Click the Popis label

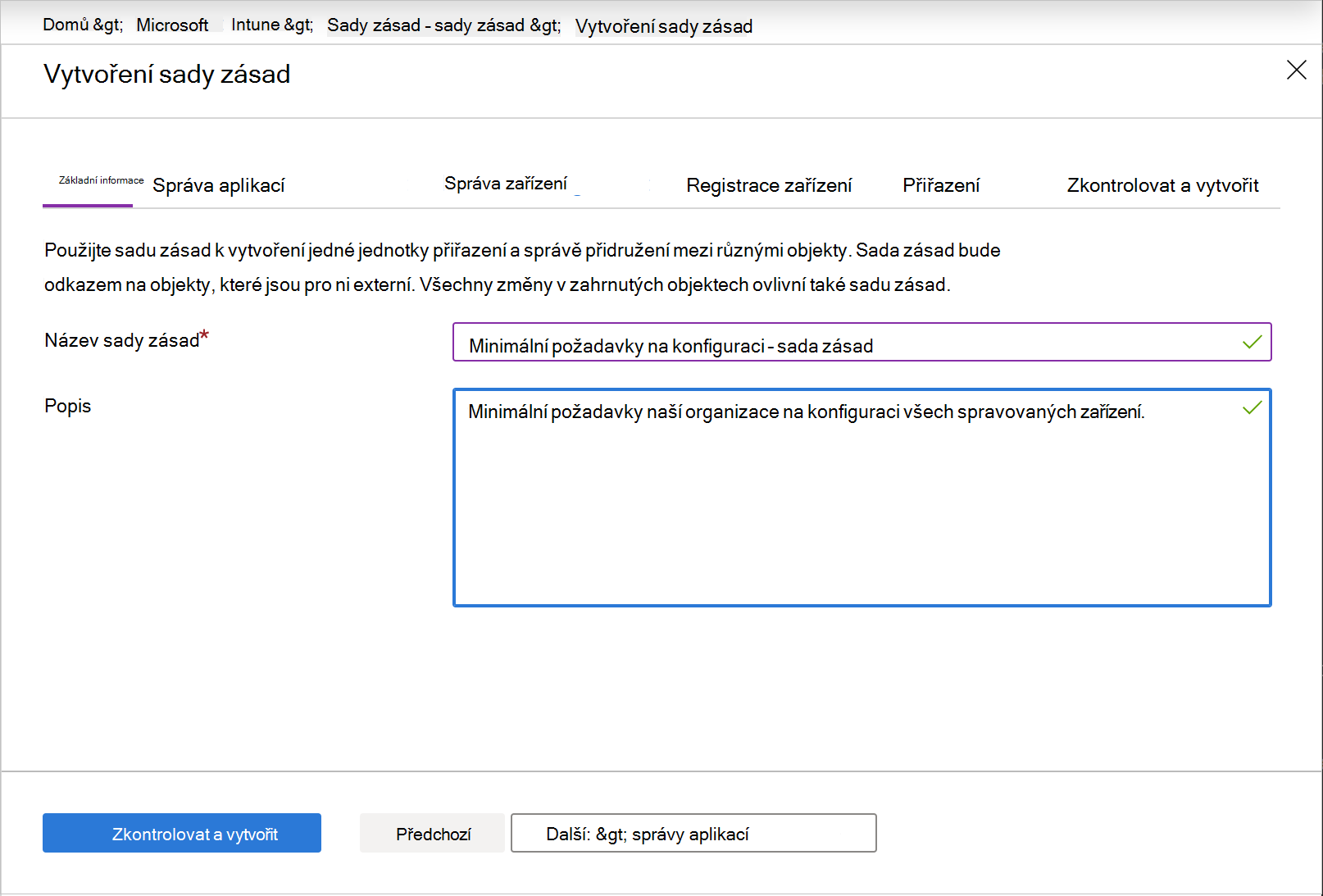click(x=68, y=406)
